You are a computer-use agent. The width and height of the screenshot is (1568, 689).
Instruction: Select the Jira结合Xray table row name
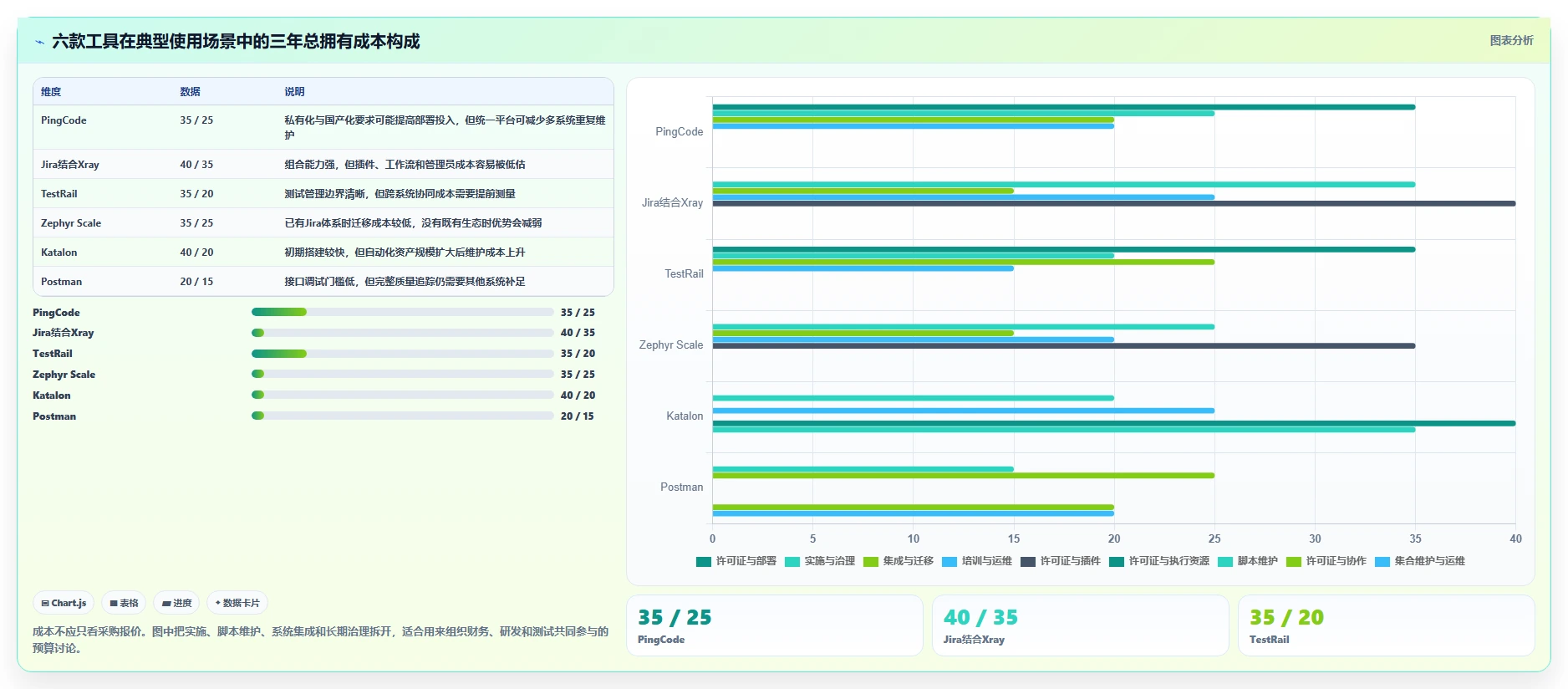tap(70, 165)
